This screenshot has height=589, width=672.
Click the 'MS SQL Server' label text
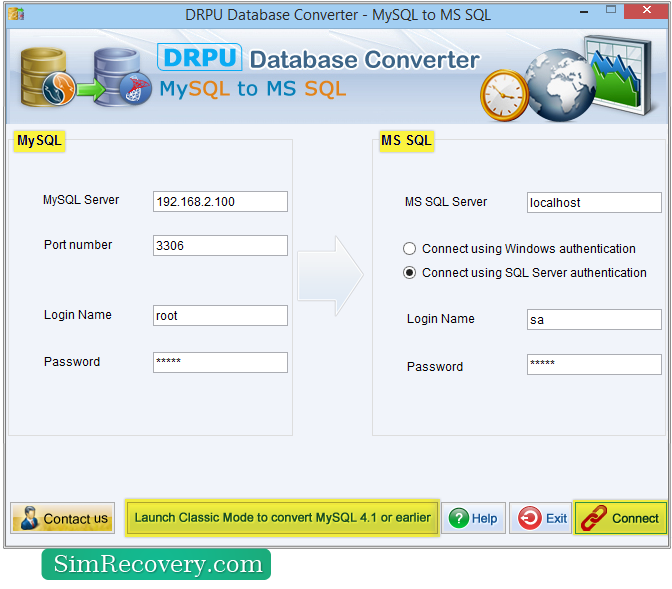[x=446, y=202]
